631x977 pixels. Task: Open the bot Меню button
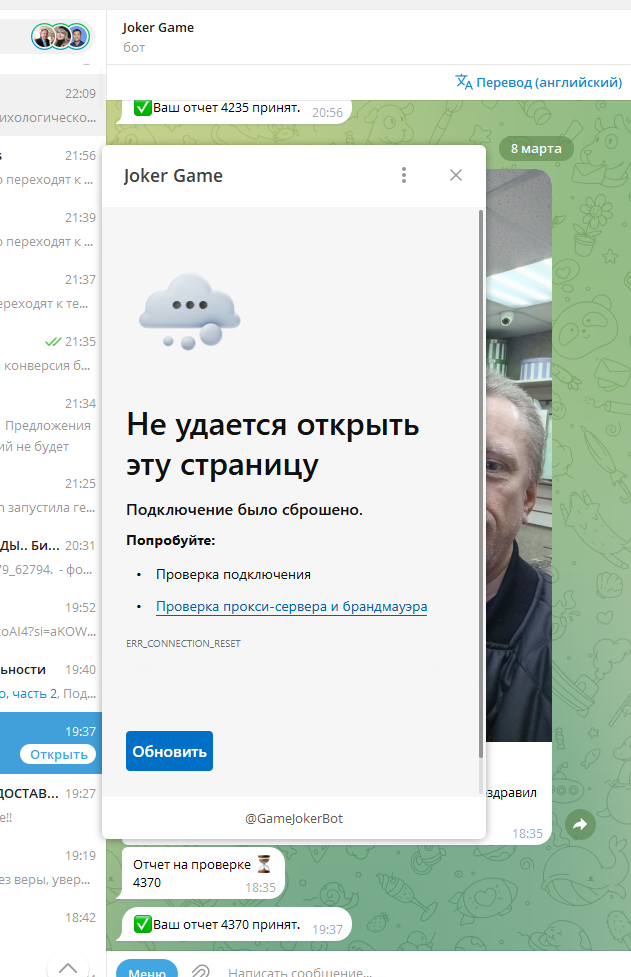147,970
